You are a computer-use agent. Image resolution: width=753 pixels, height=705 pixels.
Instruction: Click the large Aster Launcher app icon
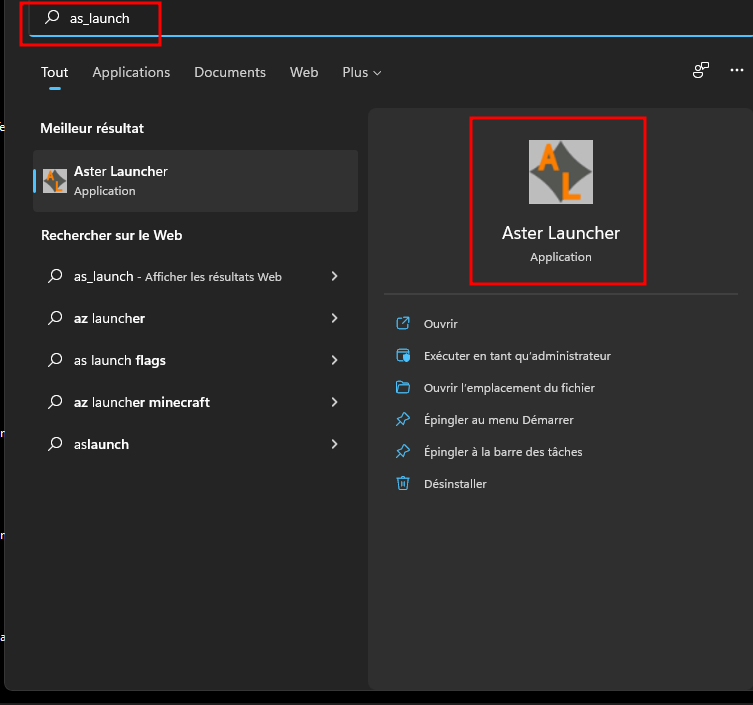pos(560,172)
